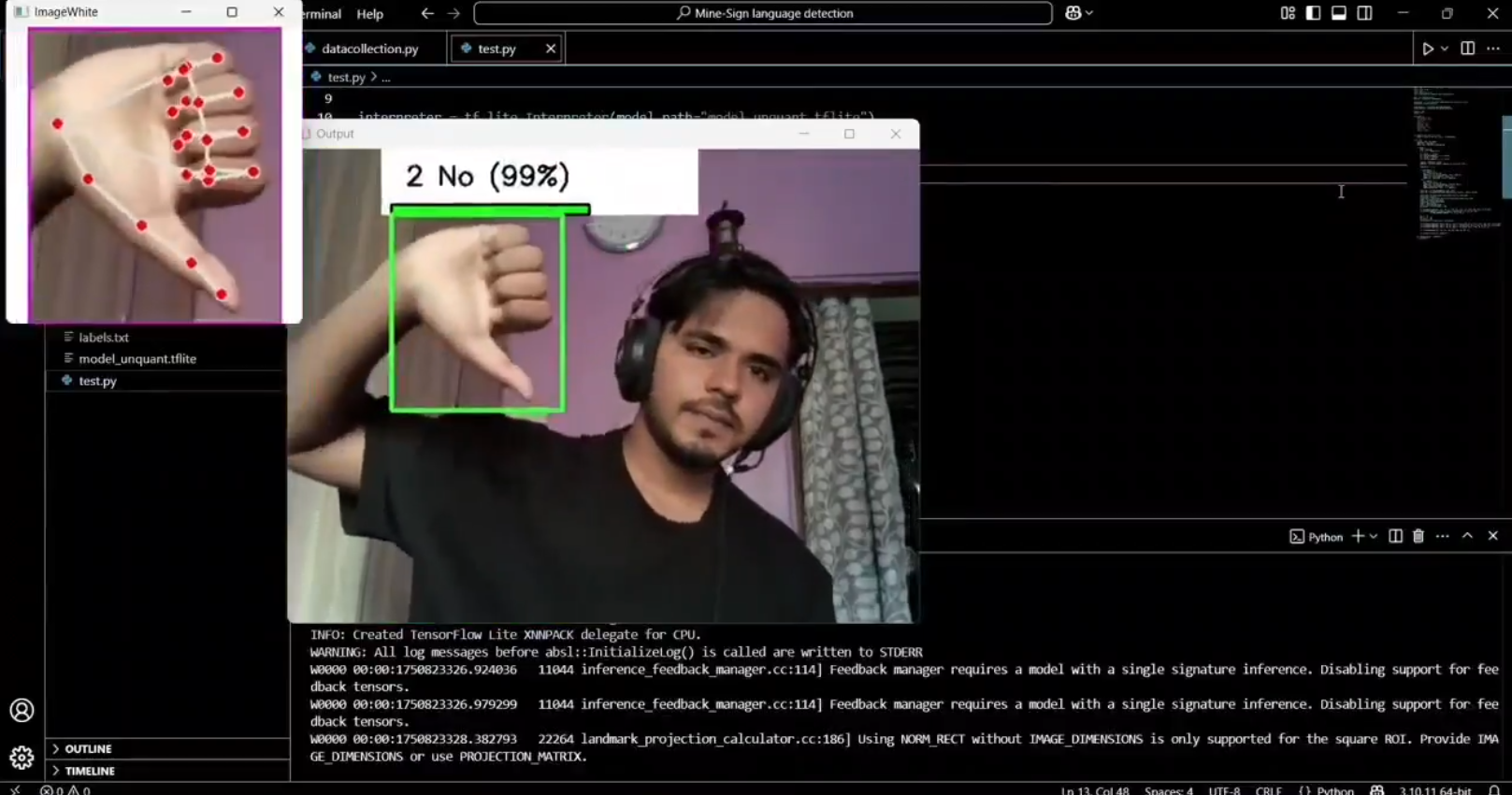
Task: Open the Terminal menu
Action: pos(322,14)
